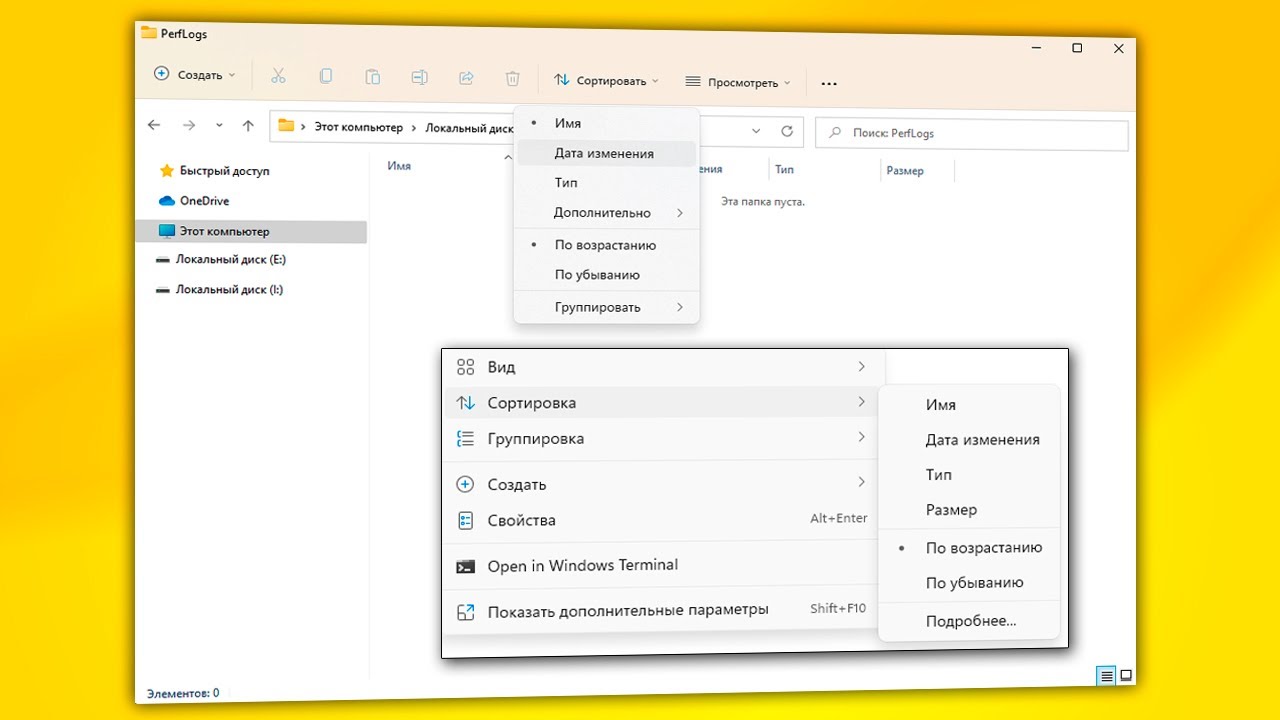Click the Rename icon in toolbar
Screen dimensions: 1280x720
(419, 77)
